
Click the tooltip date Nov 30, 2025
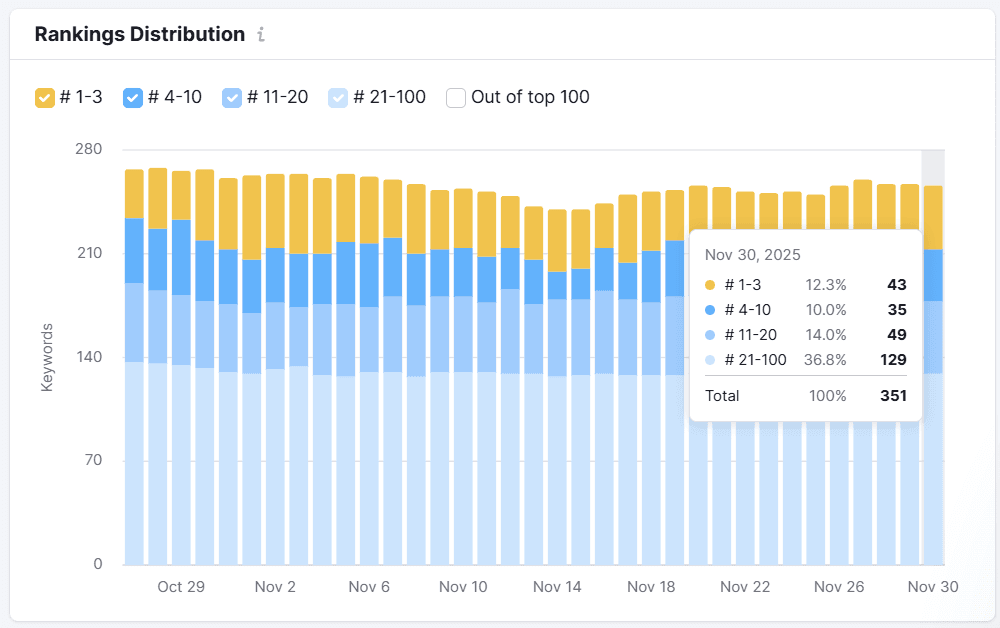coord(753,255)
